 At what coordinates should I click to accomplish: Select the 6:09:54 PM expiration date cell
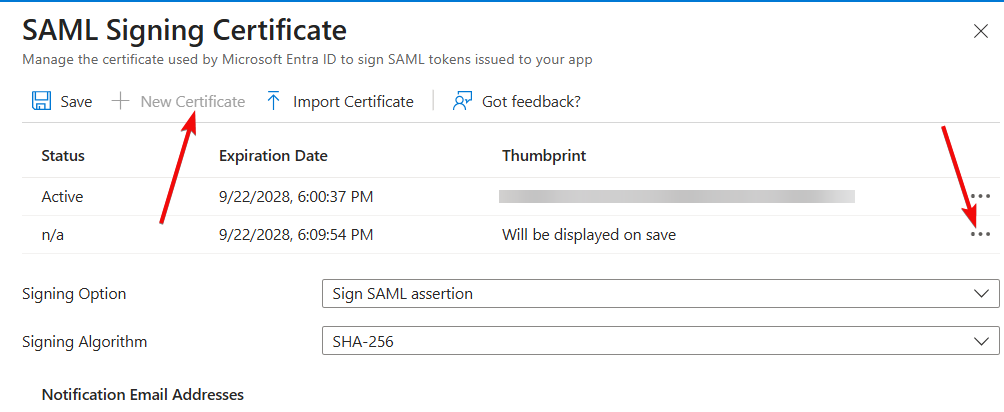pos(296,235)
